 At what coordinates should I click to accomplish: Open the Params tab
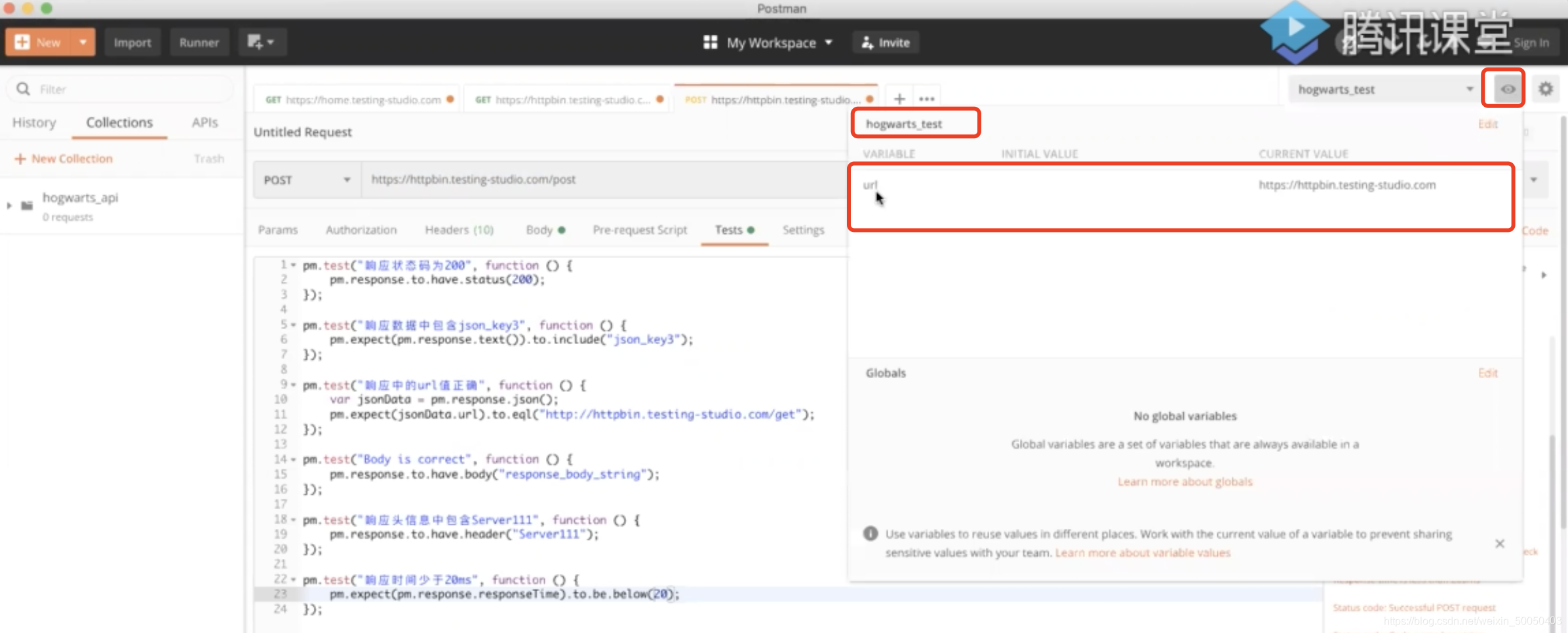pyautogui.click(x=278, y=230)
